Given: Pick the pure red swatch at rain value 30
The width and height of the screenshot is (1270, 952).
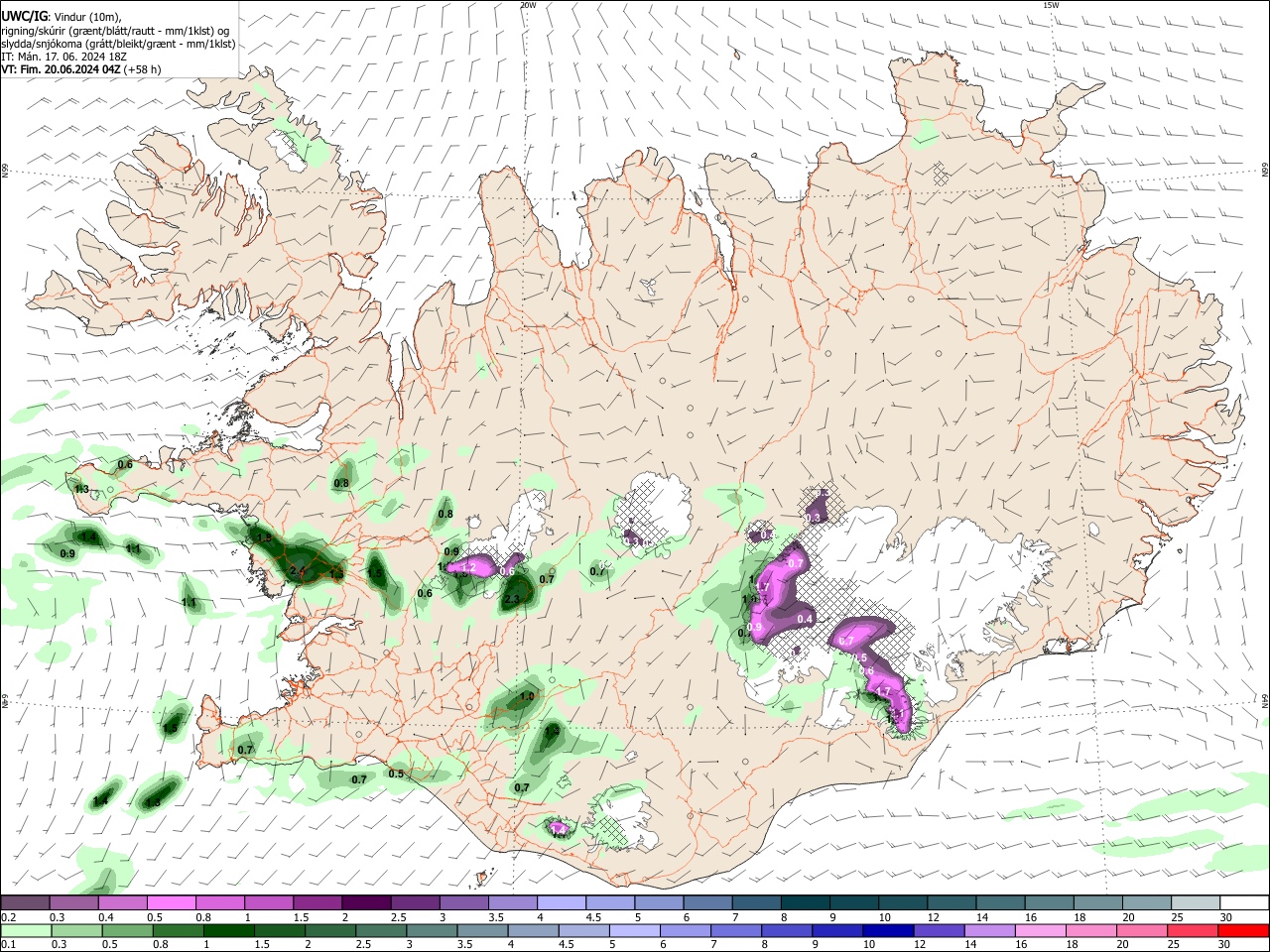Looking at the screenshot, I should [1243, 930].
